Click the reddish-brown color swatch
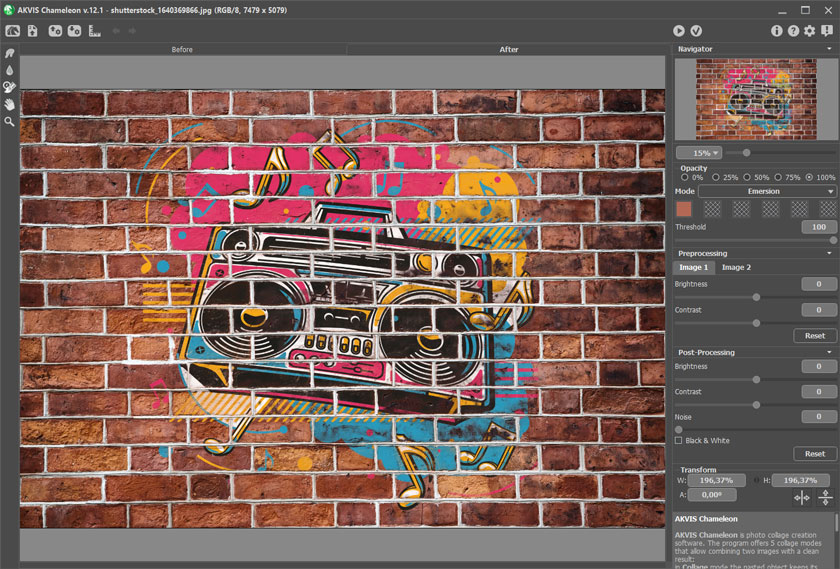 click(x=684, y=209)
